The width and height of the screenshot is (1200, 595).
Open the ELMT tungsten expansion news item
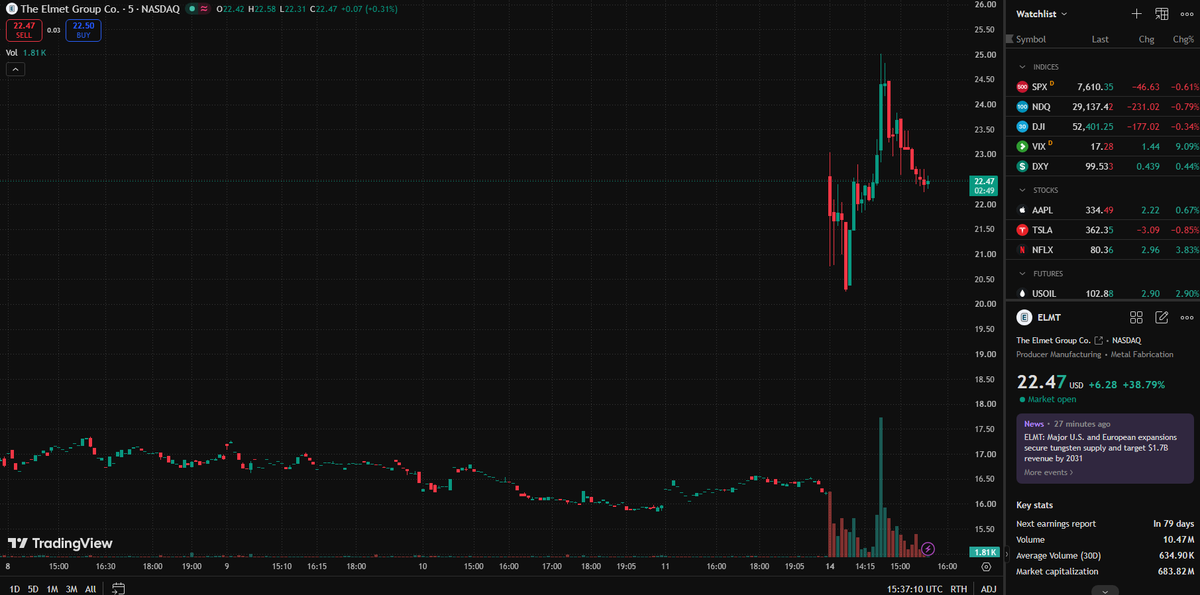(1105, 448)
